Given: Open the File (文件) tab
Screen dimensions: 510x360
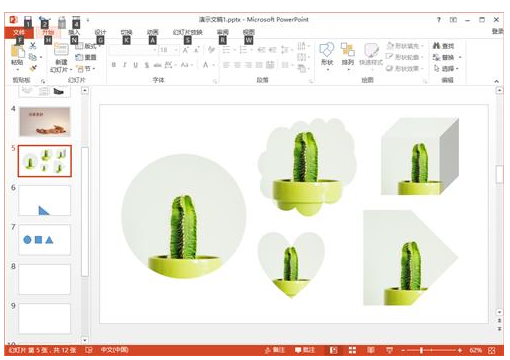Looking at the screenshot, I should [x=19, y=32].
